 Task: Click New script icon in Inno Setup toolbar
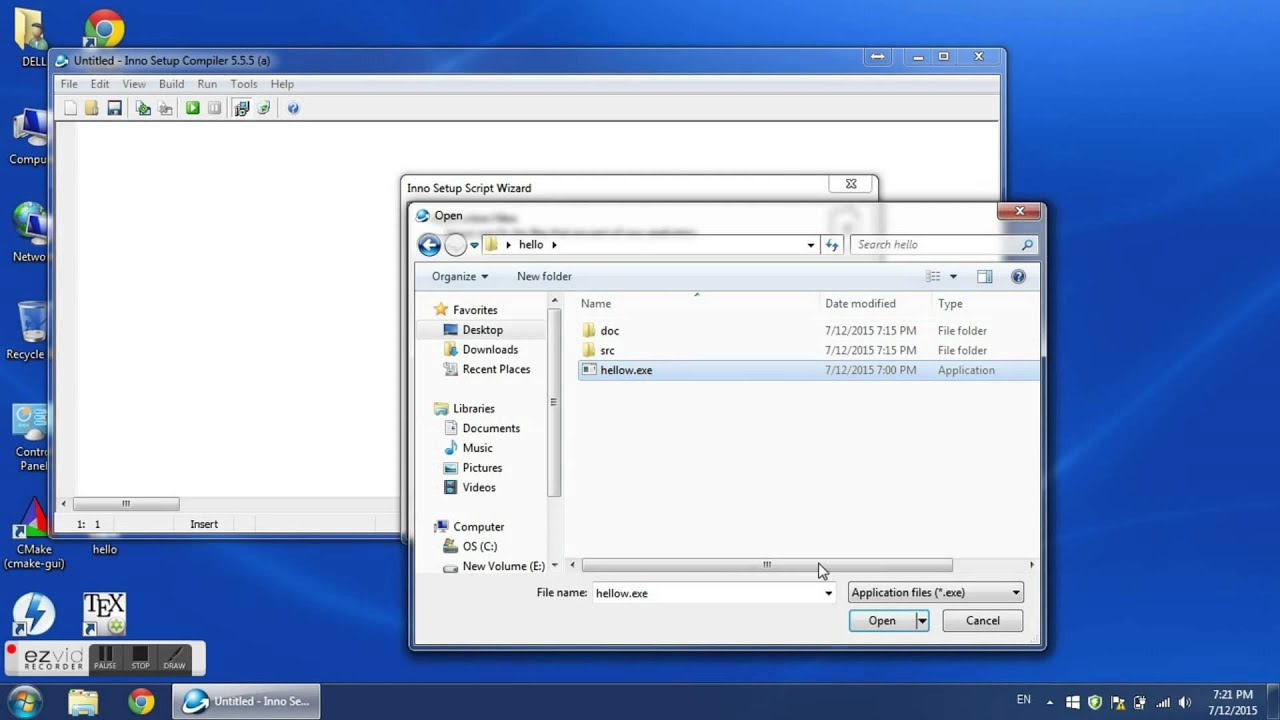click(70, 108)
